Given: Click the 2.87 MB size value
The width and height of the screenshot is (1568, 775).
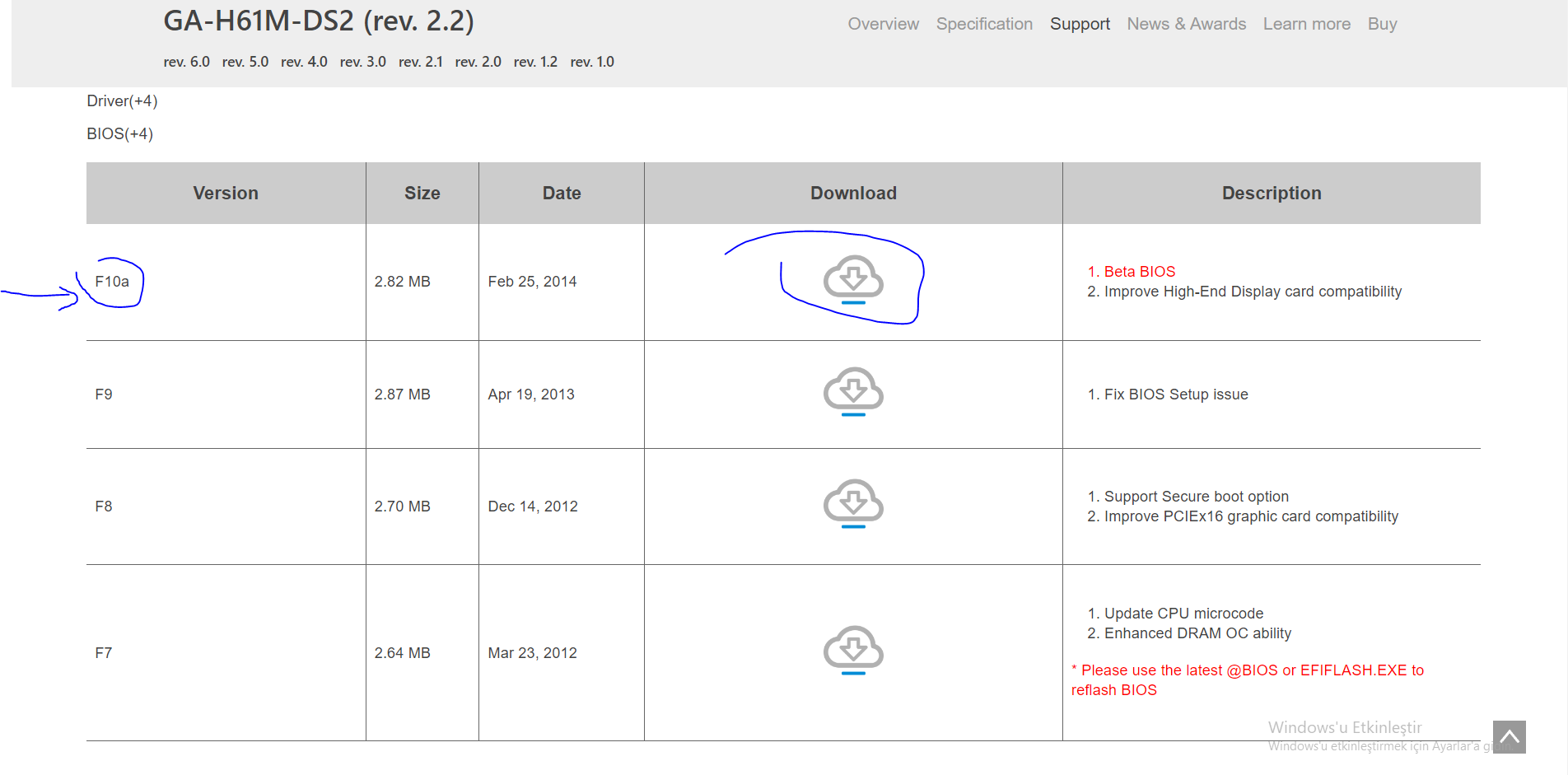Looking at the screenshot, I should [402, 395].
